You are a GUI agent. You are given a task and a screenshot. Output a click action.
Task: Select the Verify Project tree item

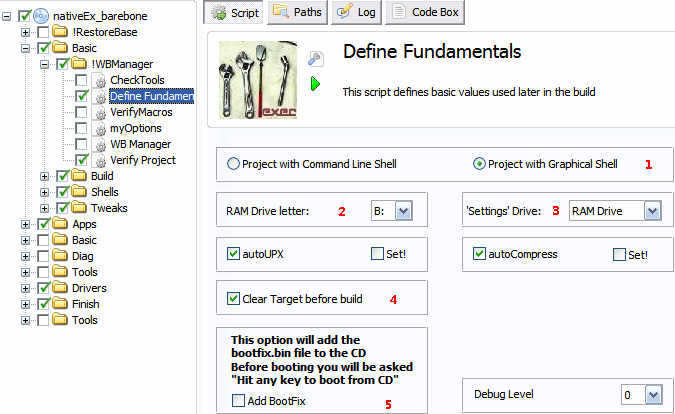pyautogui.click(x=143, y=160)
